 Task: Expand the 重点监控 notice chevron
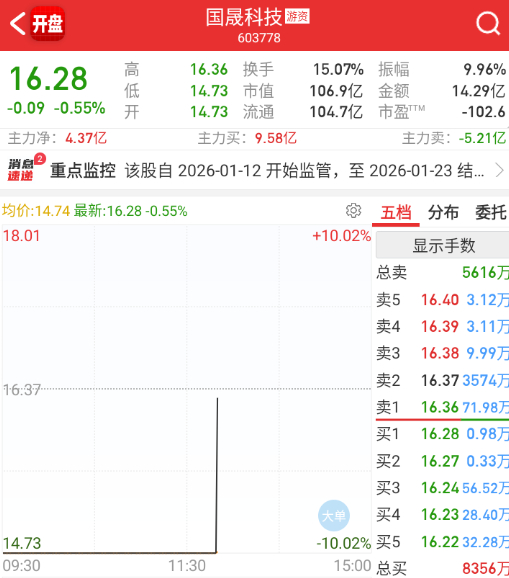[x=499, y=170]
